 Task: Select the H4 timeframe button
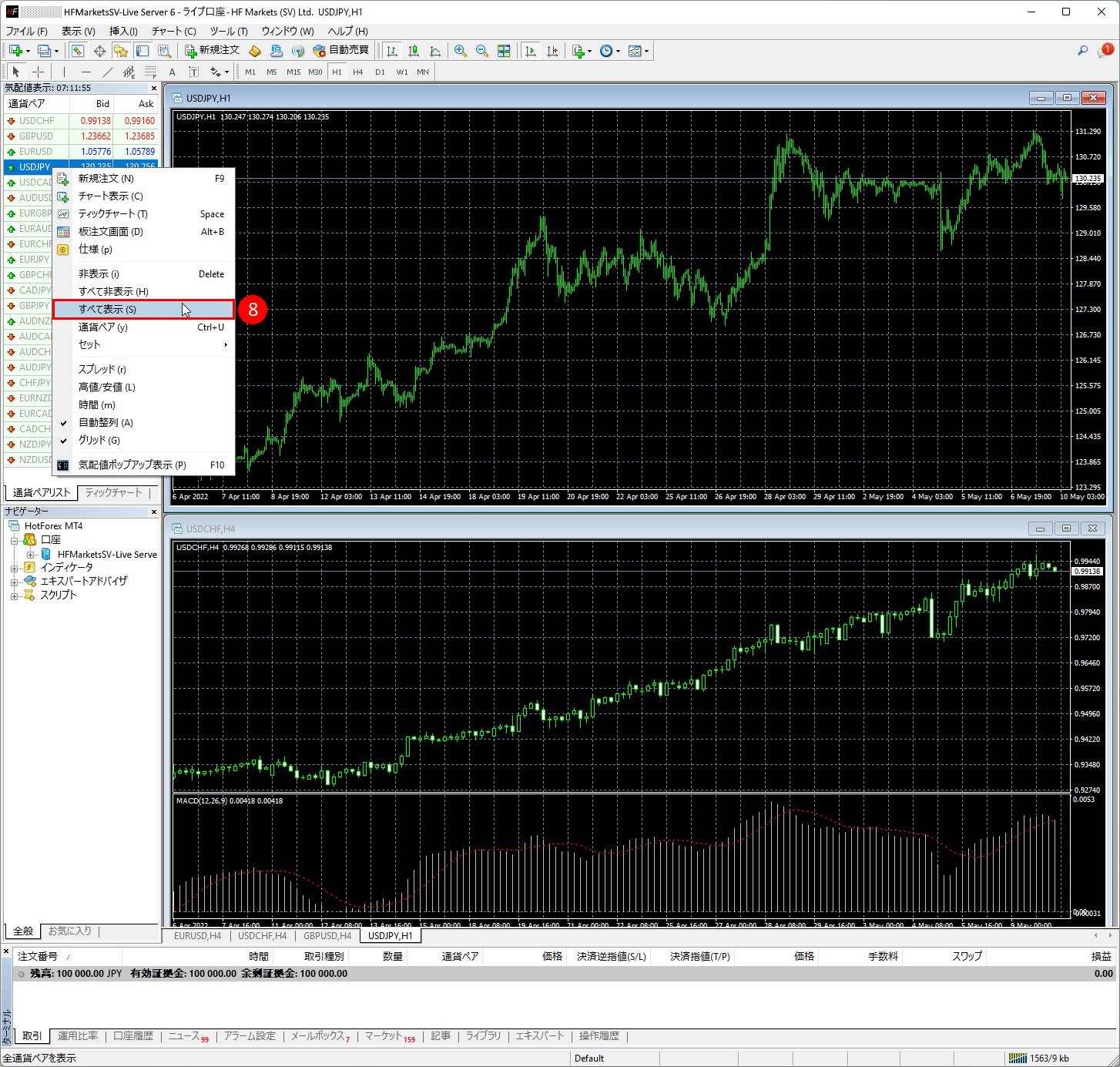point(358,72)
